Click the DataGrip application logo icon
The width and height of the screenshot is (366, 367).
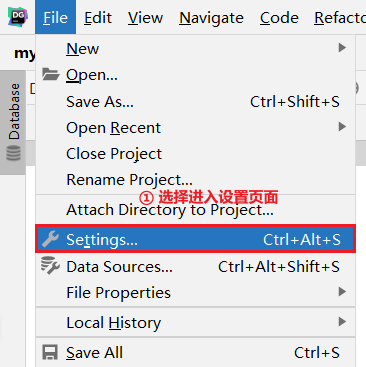click(18, 17)
